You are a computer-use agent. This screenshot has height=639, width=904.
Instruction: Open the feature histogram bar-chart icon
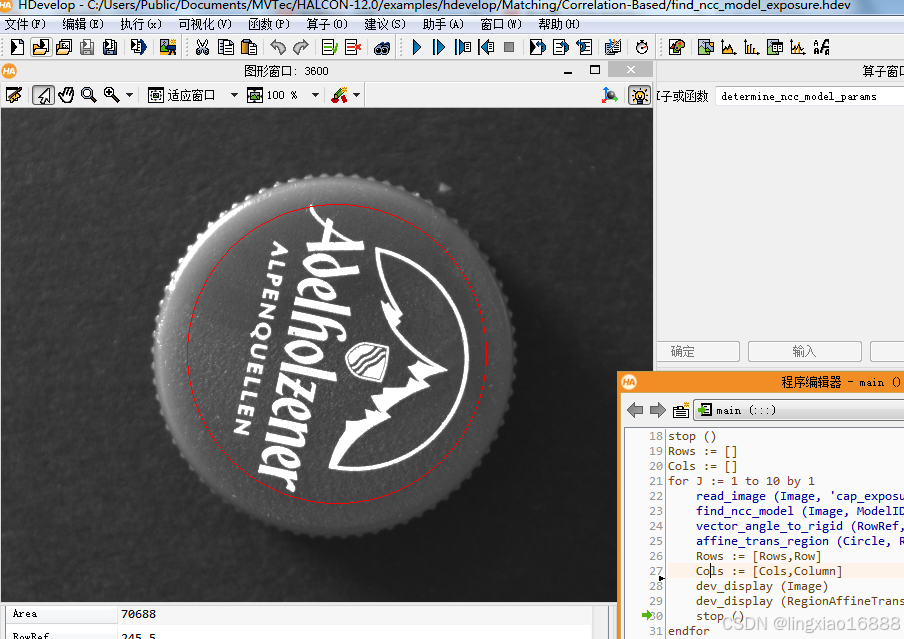(x=751, y=47)
